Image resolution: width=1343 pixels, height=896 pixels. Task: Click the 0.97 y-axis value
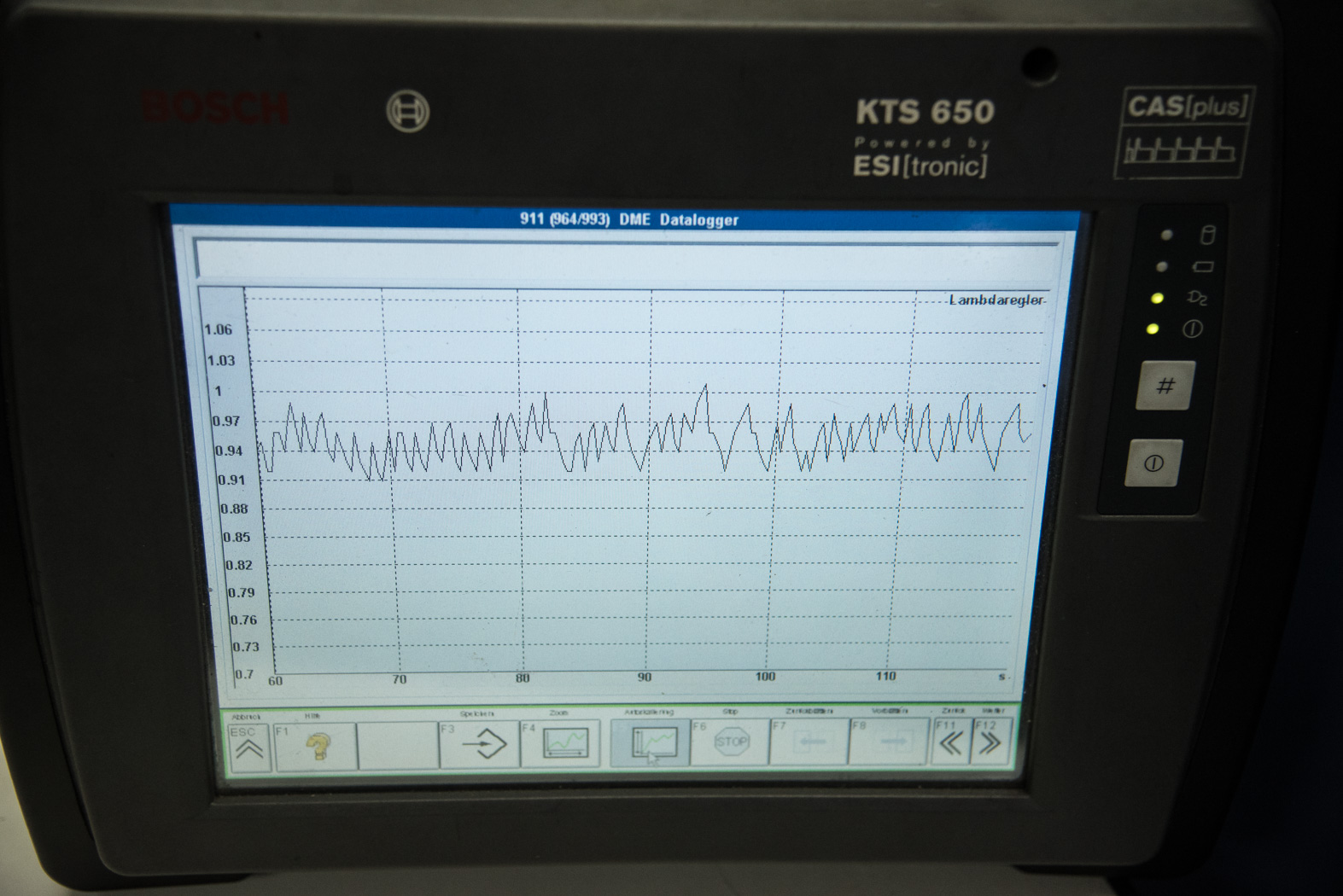coord(226,421)
